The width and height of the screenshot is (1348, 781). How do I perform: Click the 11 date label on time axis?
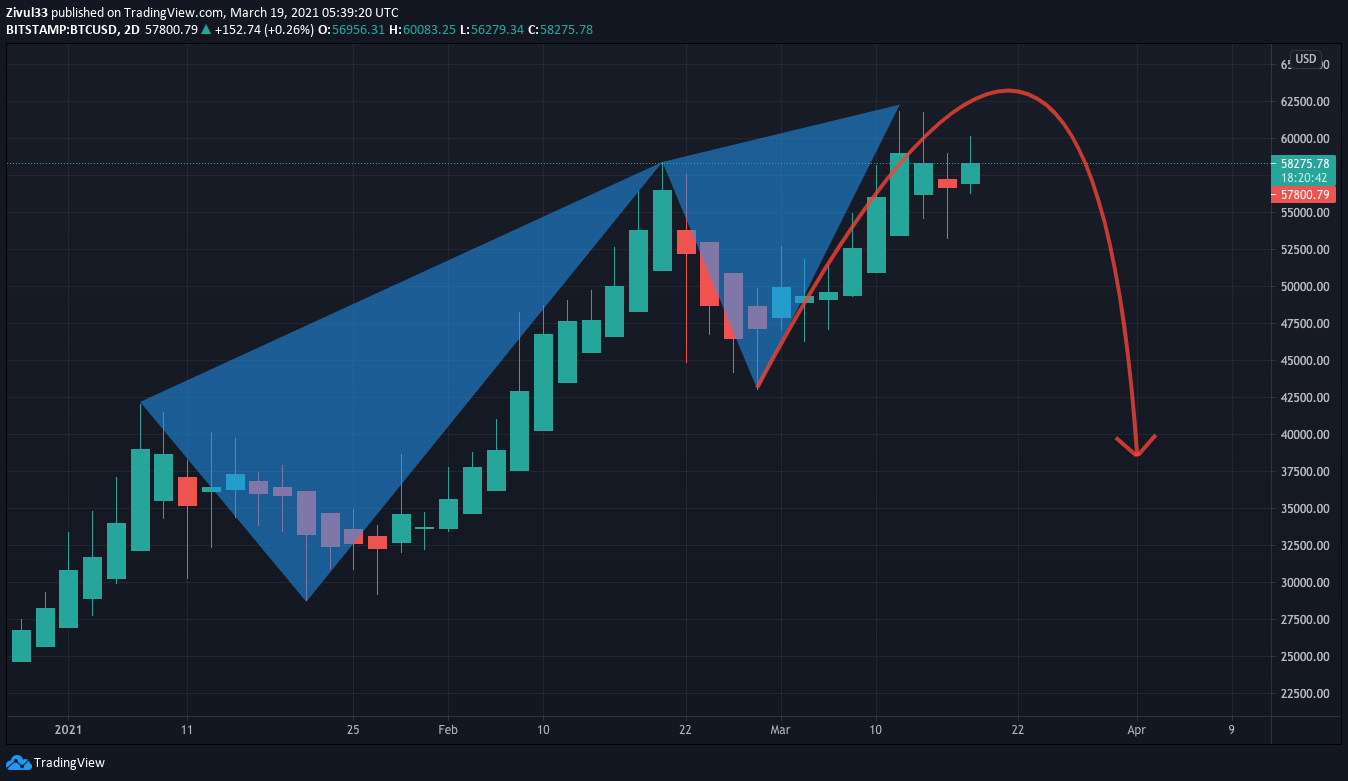pyautogui.click(x=187, y=730)
